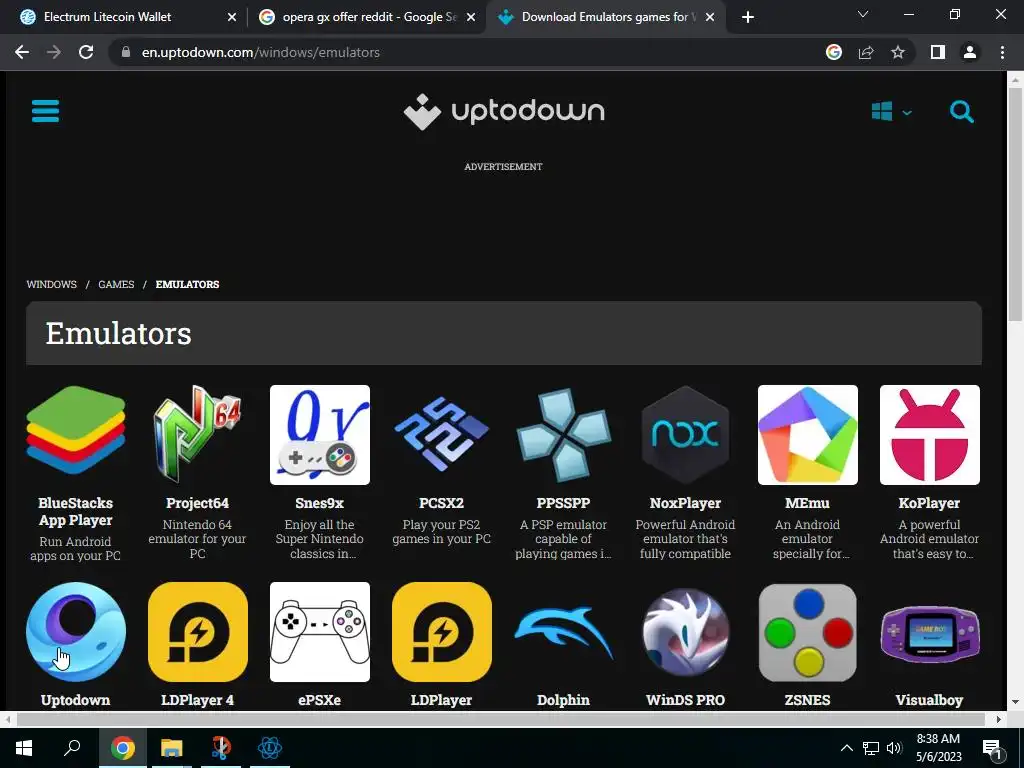Open the Snes9x app icon
The width and height of the screenshot is (1024, 768).
pos(319,435)
